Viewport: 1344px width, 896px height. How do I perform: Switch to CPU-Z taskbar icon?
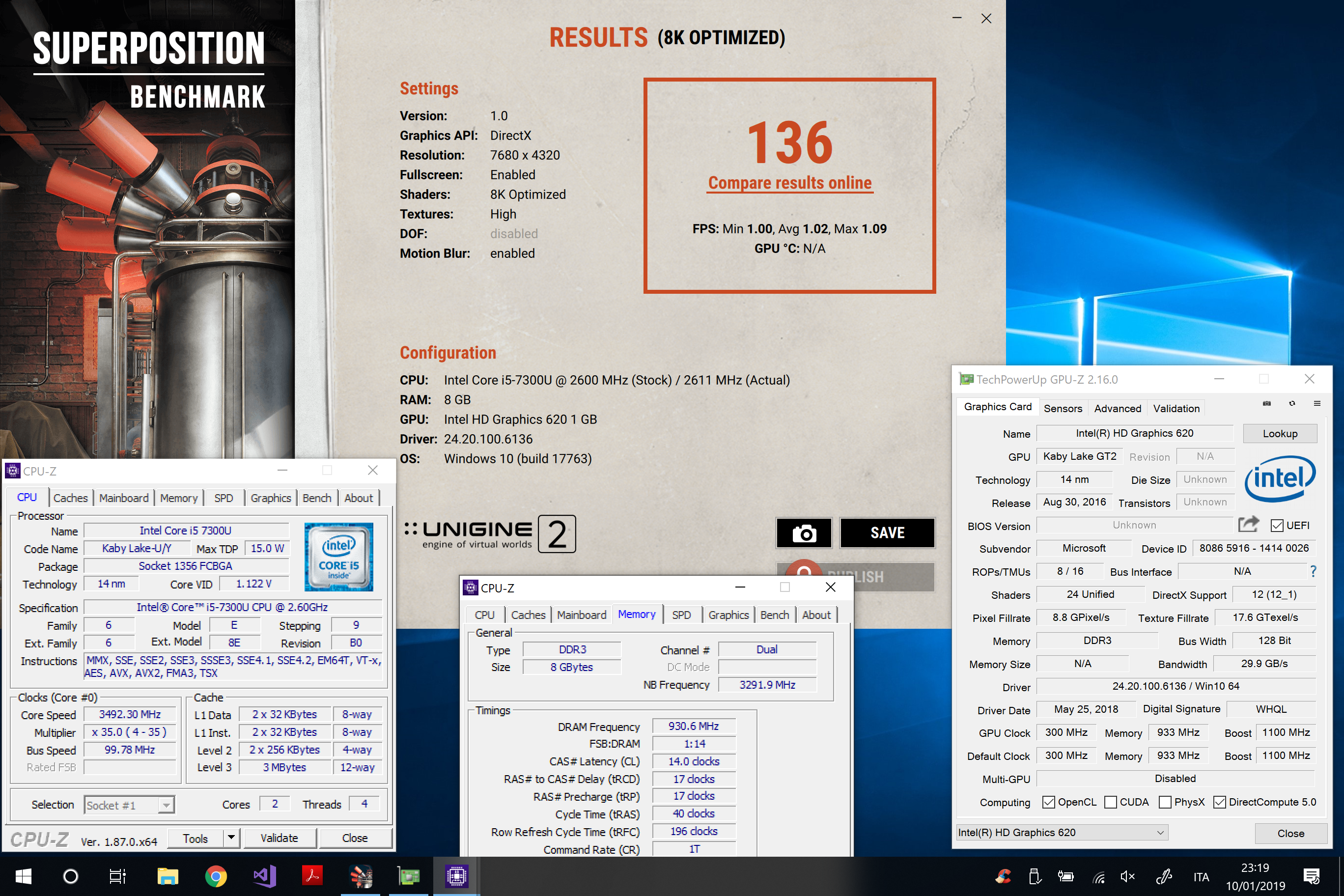point(456,876)
